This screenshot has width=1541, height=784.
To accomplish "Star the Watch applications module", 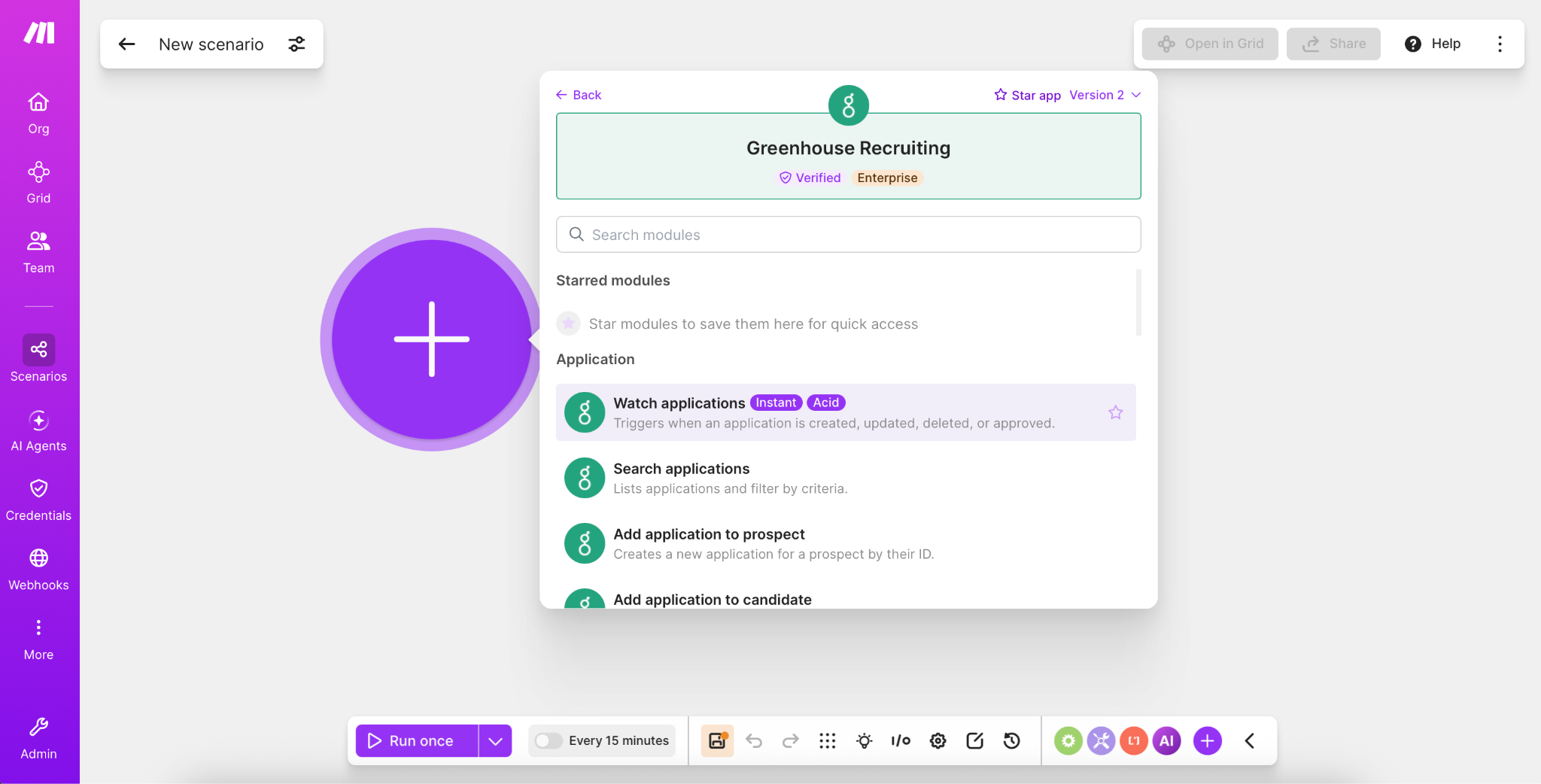I will pos(1116,412).
